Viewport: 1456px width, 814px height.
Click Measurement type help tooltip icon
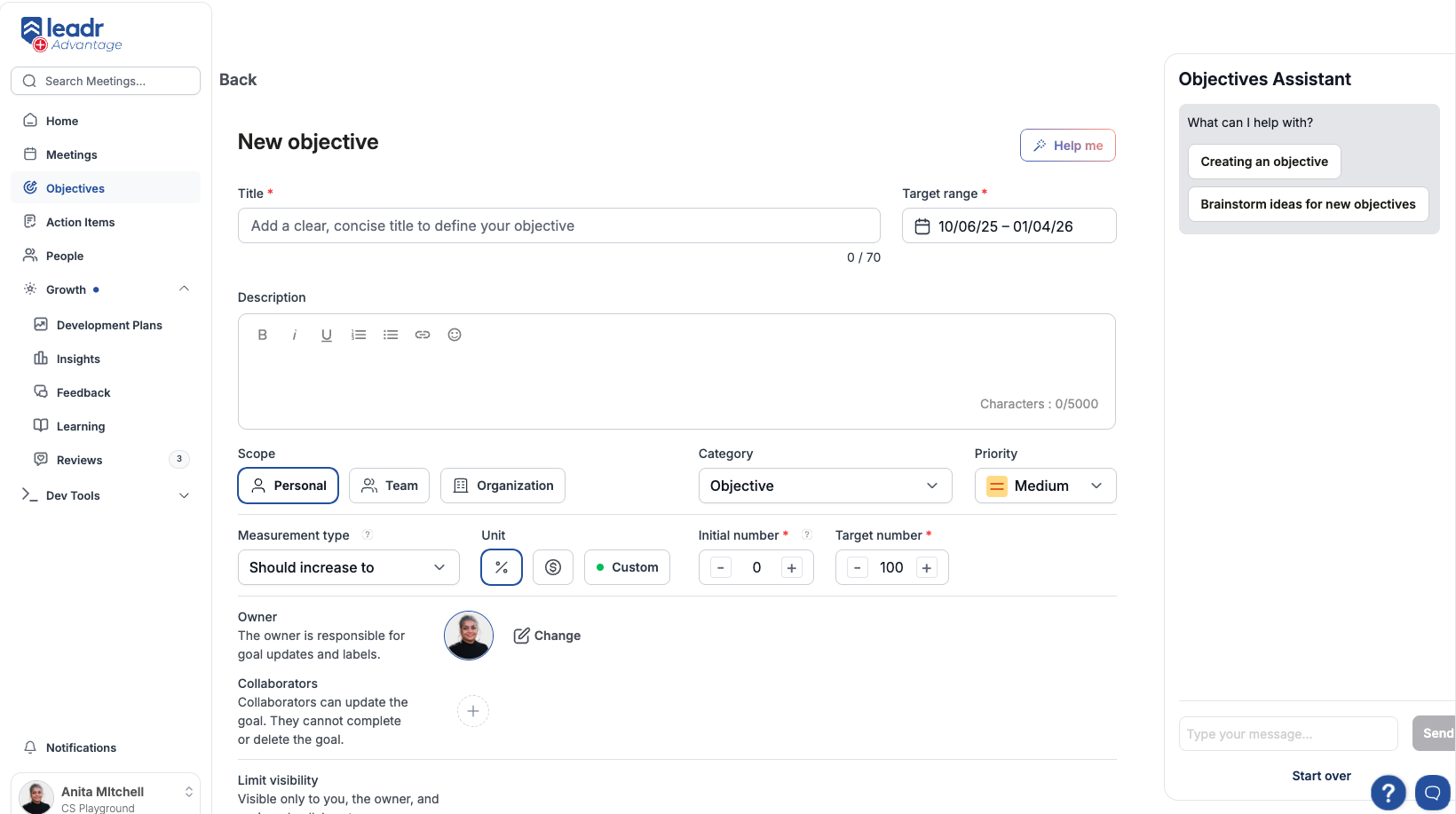[x=368, y=534]
